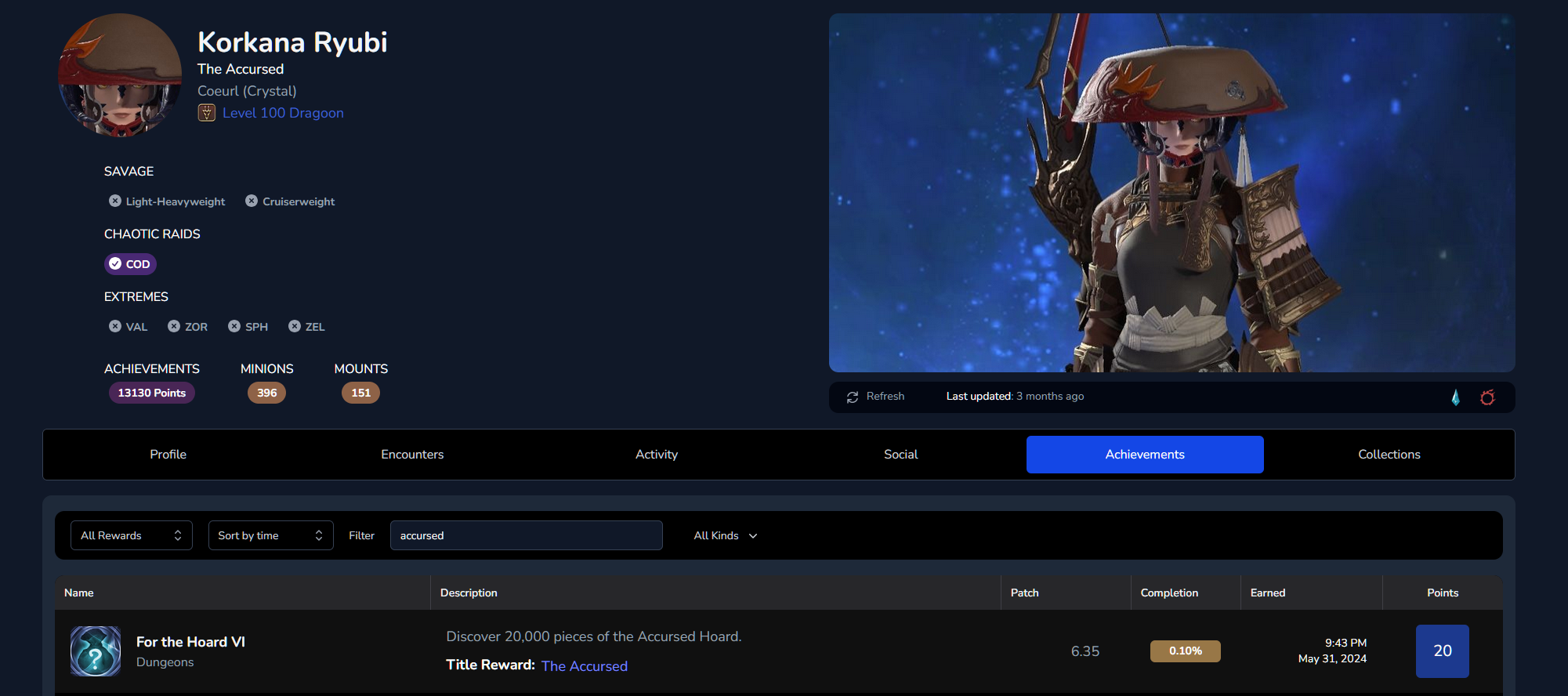Image resolution: width=1568 pixels, height=696 pixels.
Task: Open the red FFLogs icon
Action: (x=1487, y=397)
